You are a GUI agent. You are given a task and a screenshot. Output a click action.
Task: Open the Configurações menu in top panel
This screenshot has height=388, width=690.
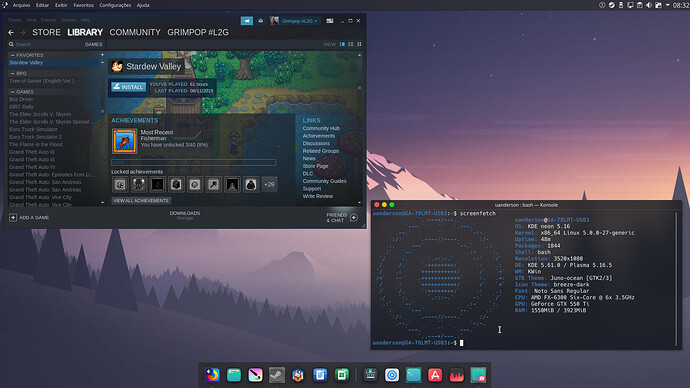pyautogui.click(x=115, y=5)
